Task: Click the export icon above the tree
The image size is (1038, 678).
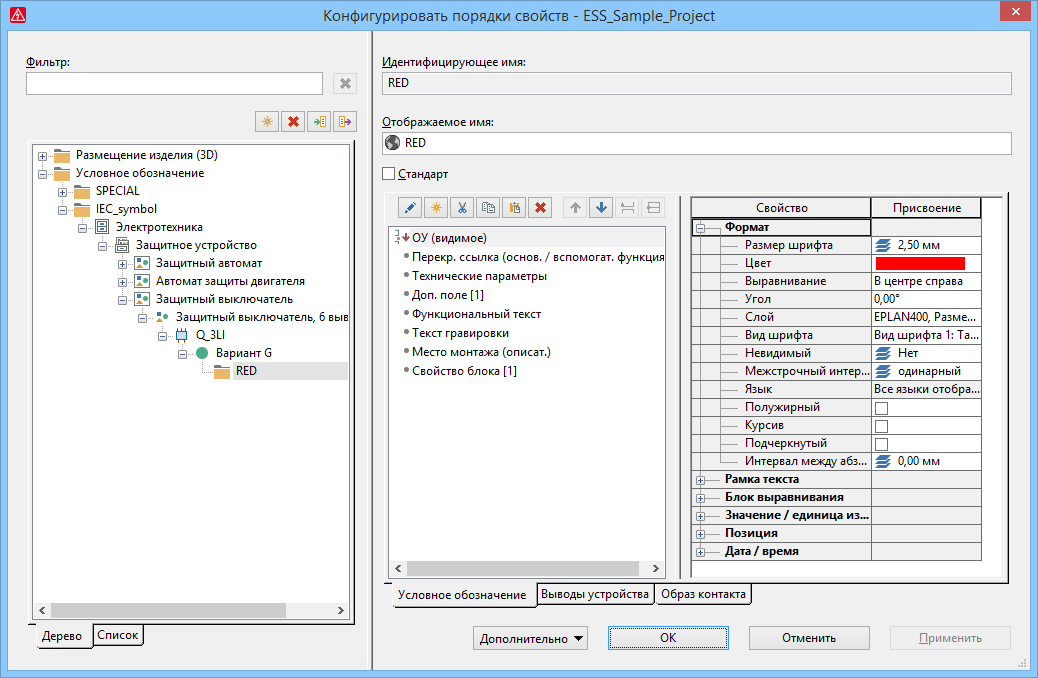Action: coord(345,122)
